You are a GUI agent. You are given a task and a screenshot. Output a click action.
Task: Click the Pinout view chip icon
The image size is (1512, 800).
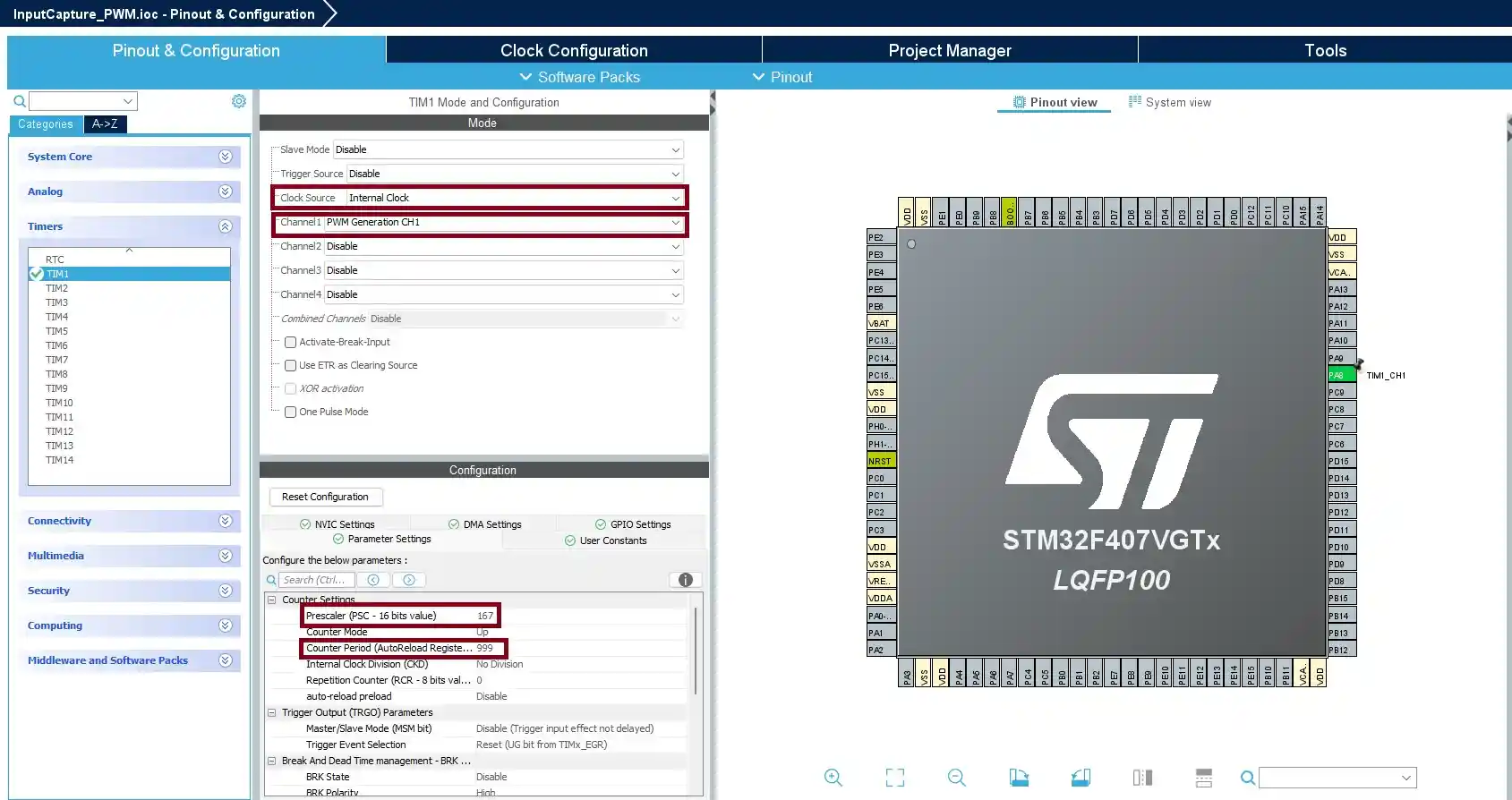click(x=1020, y=102)
